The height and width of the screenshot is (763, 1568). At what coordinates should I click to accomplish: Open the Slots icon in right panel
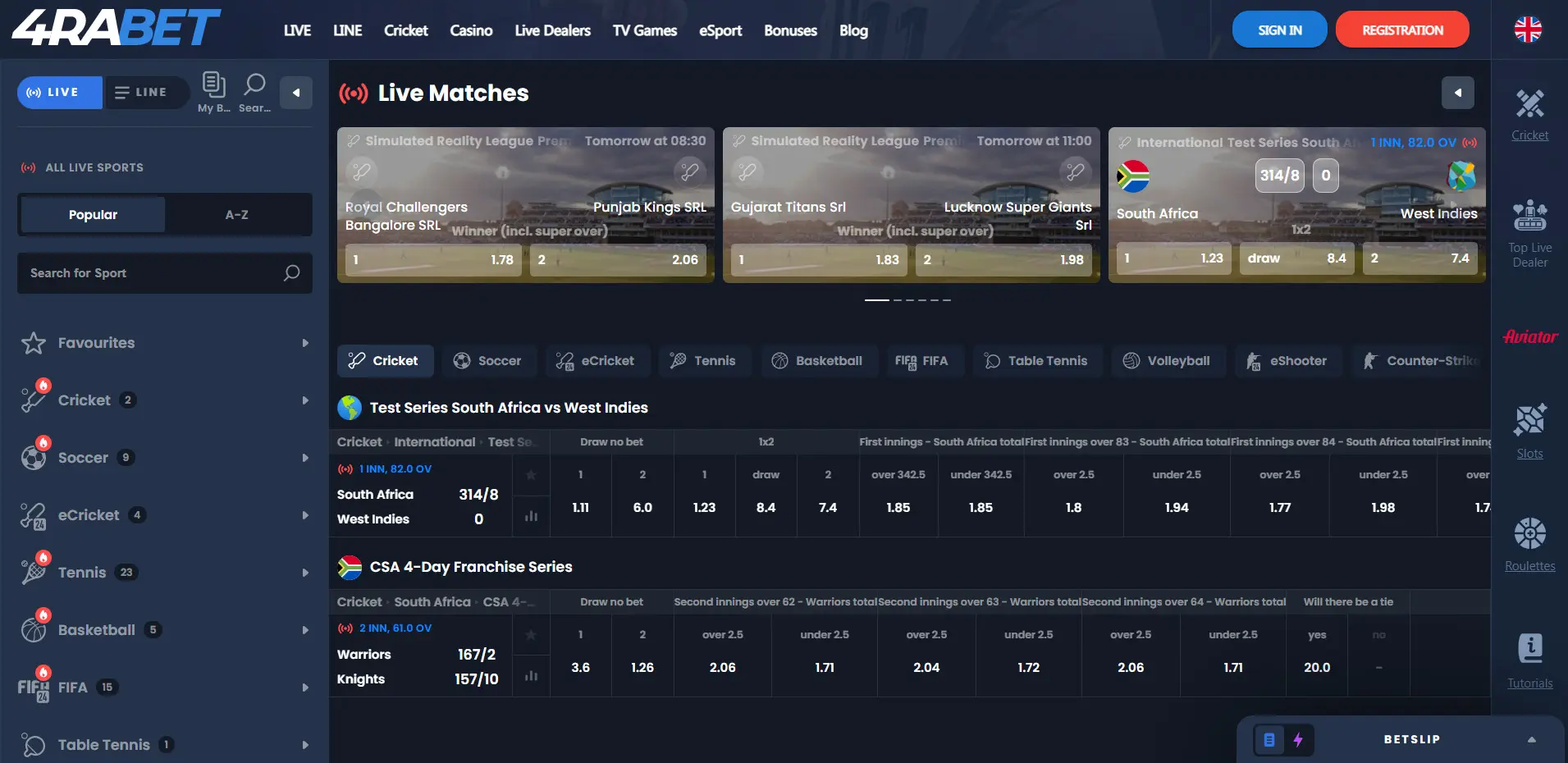coord(1530,420)
